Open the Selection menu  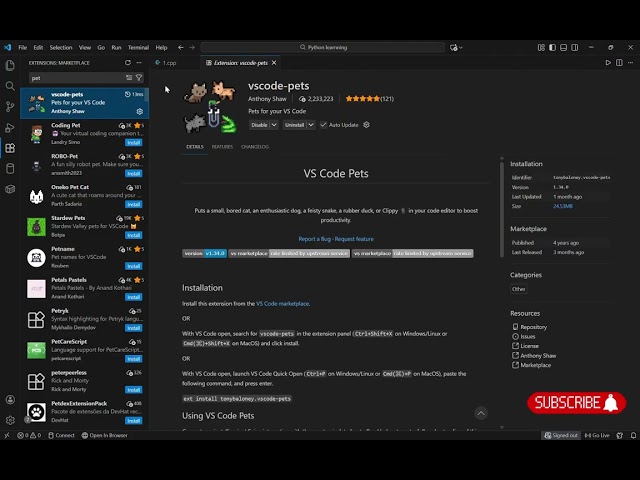[61, 47]
